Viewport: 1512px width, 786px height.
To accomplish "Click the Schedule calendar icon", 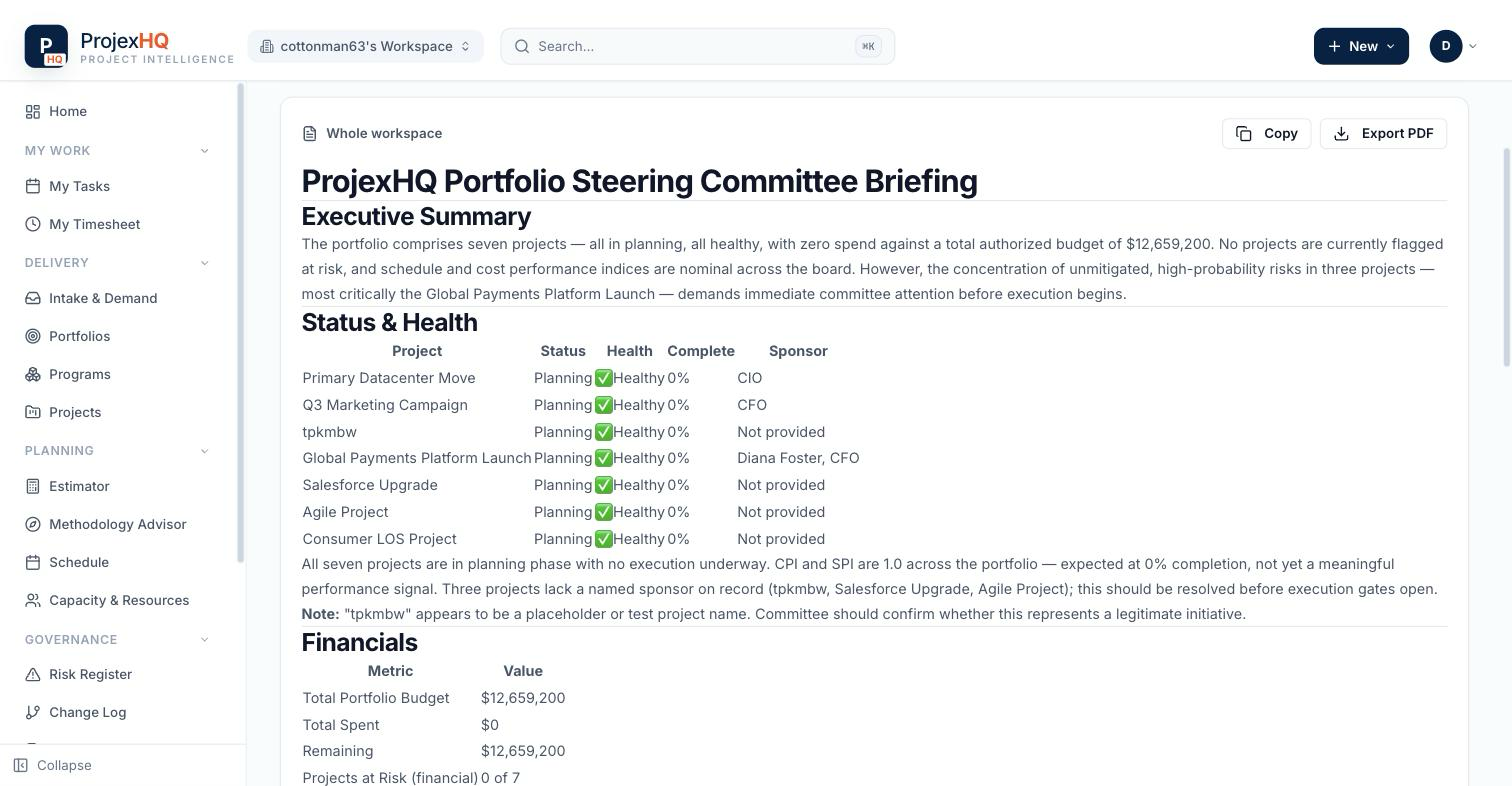I will [33, 562].
